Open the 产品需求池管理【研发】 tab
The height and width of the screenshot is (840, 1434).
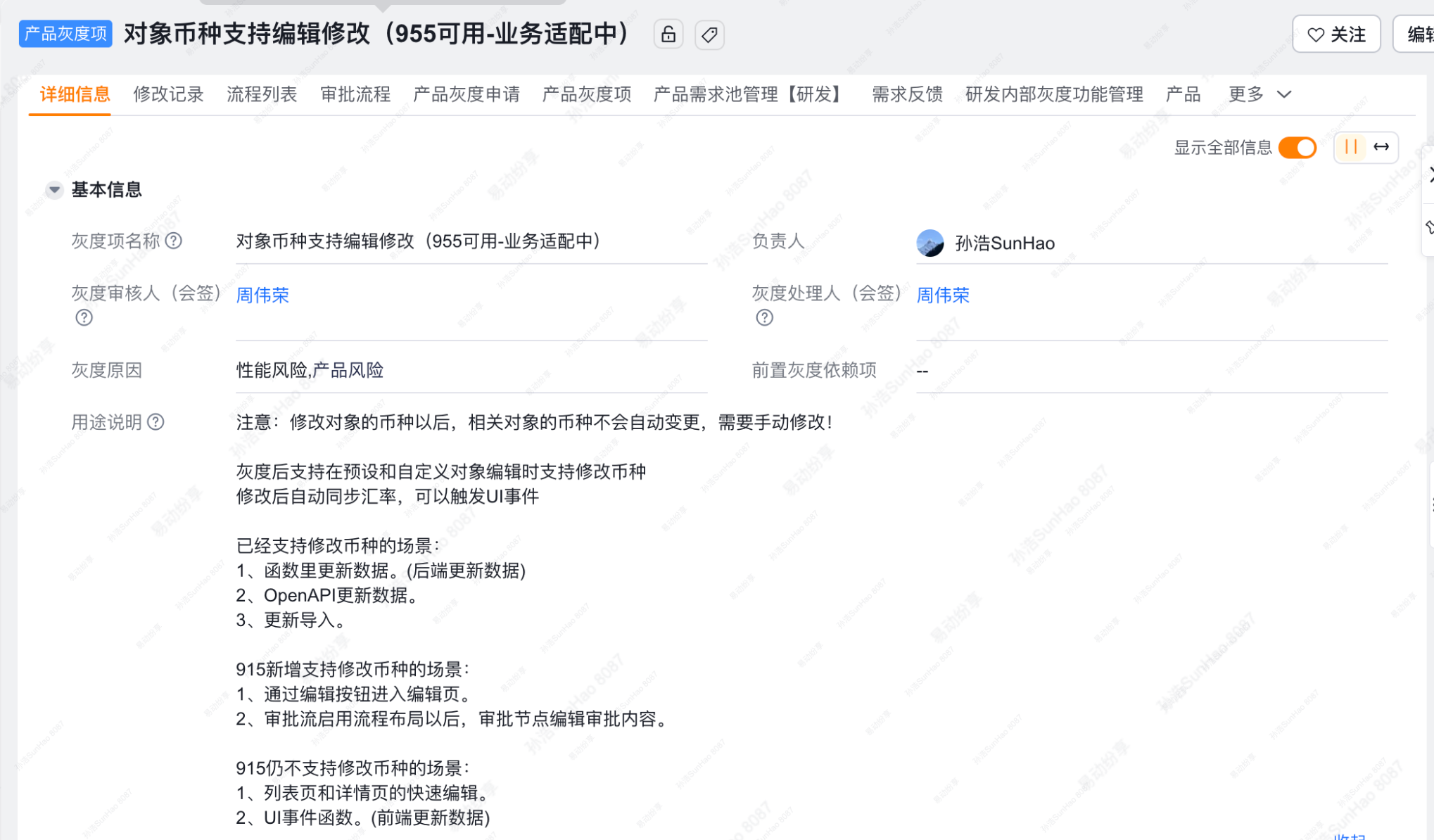[751, 94]
